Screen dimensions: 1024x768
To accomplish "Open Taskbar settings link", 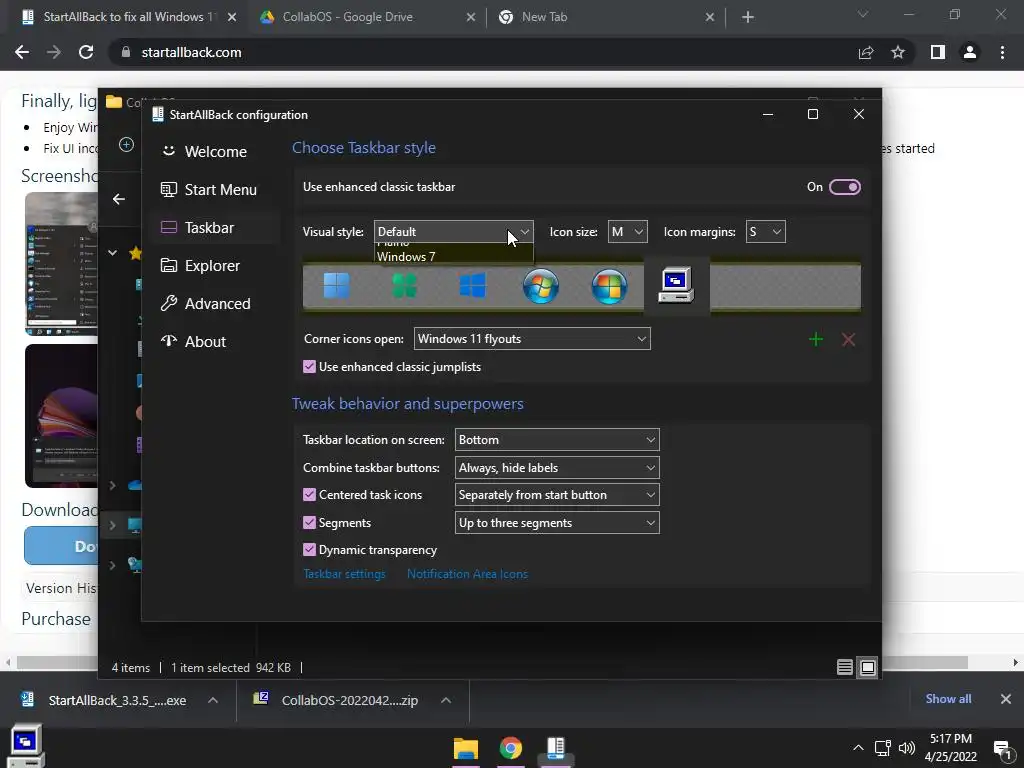I will (x=344, y=574).
